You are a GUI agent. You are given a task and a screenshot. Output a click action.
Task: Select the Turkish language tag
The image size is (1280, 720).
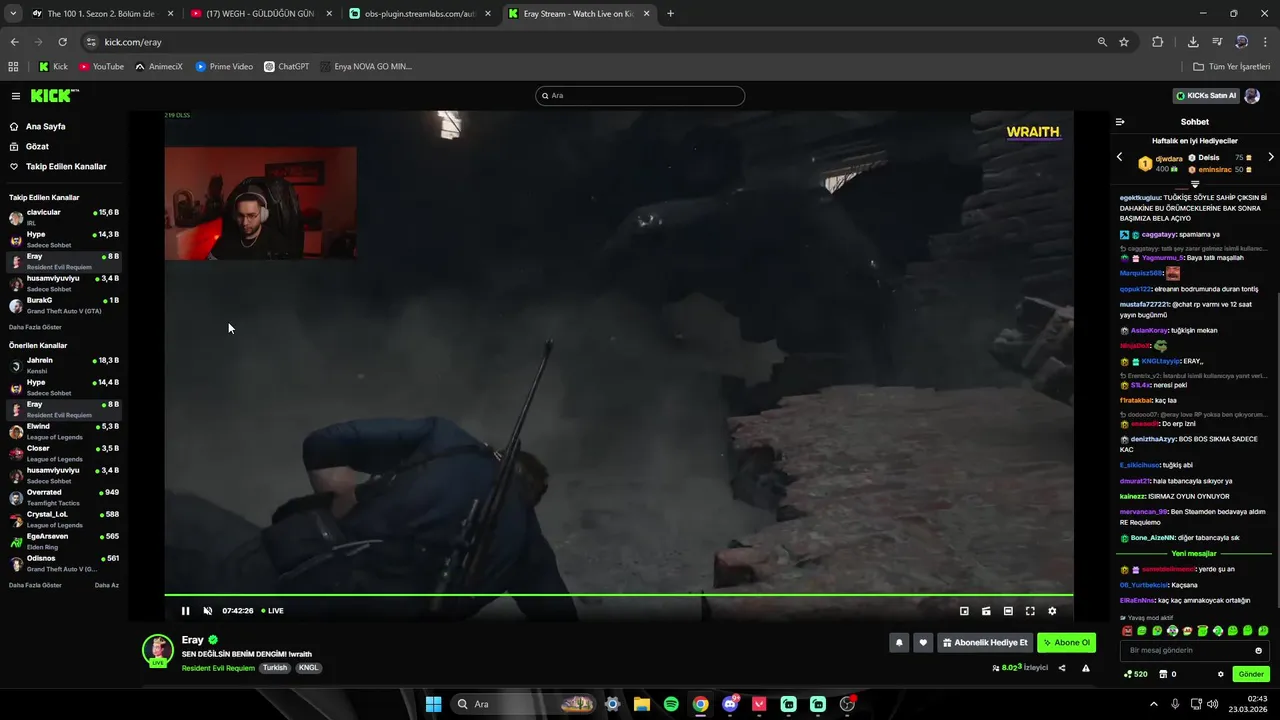click(x=275, y=668)
